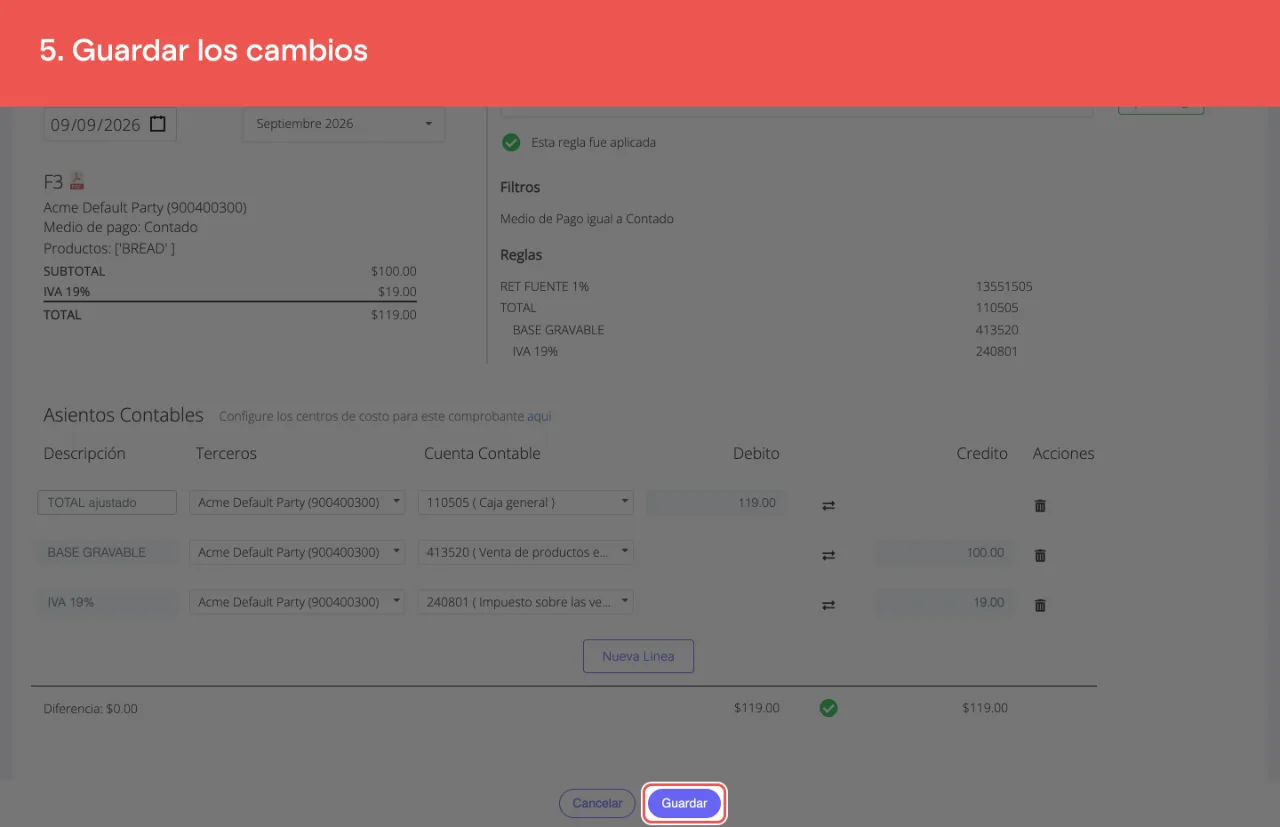Open the 413520 Venta de productos account dropdown
1280x827 pixels.
(525, 552)
